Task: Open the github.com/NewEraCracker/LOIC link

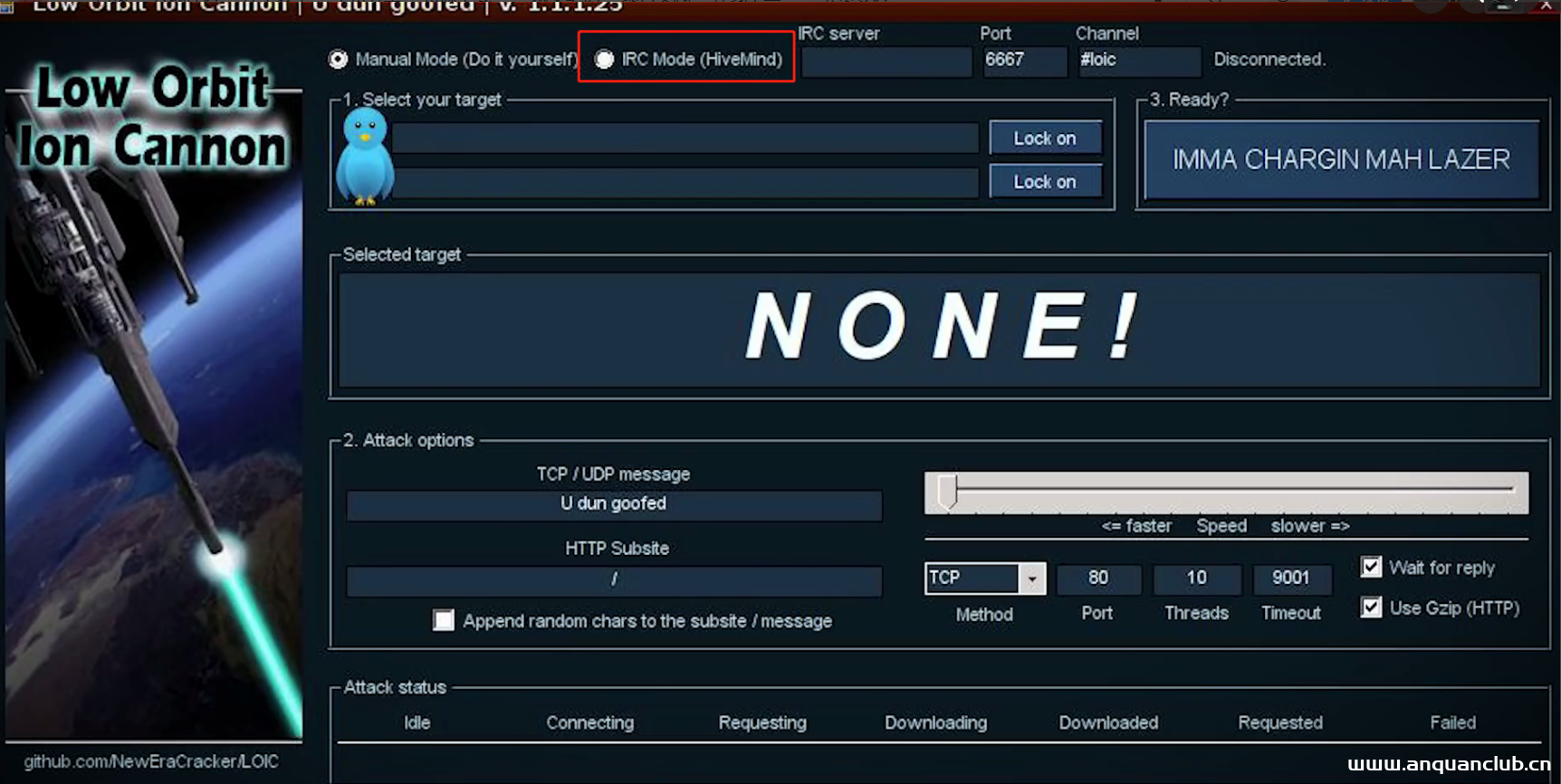Action: click(151, 761)
